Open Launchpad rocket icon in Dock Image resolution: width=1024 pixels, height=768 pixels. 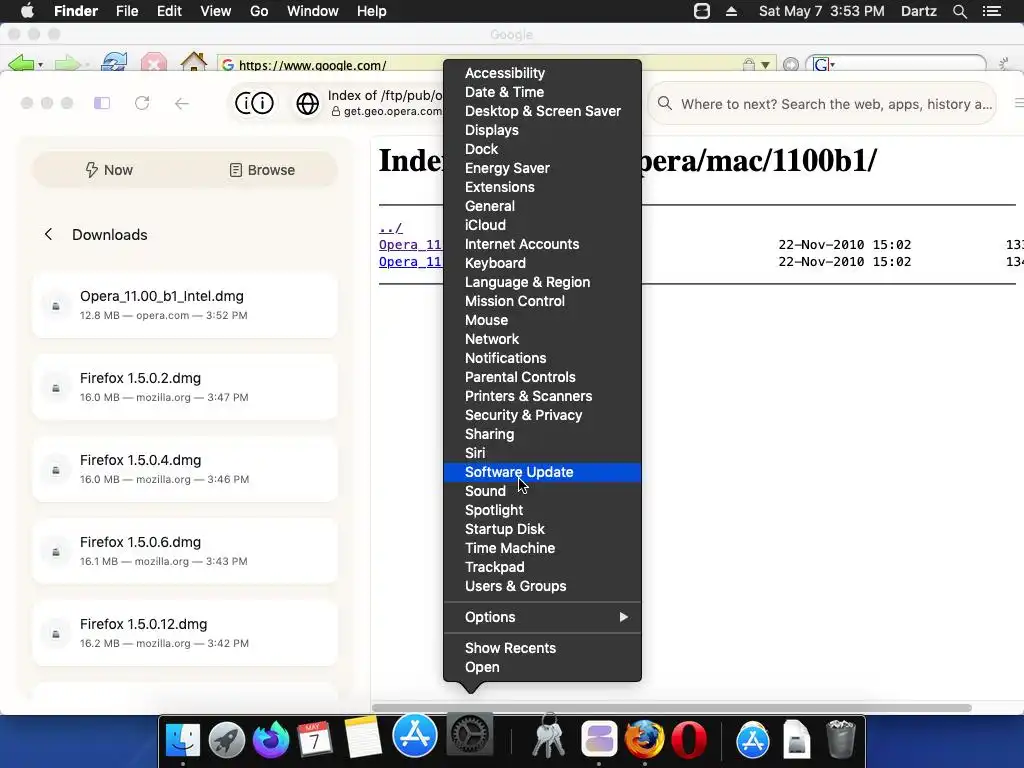pyautogui.click(x=227, y=741)
